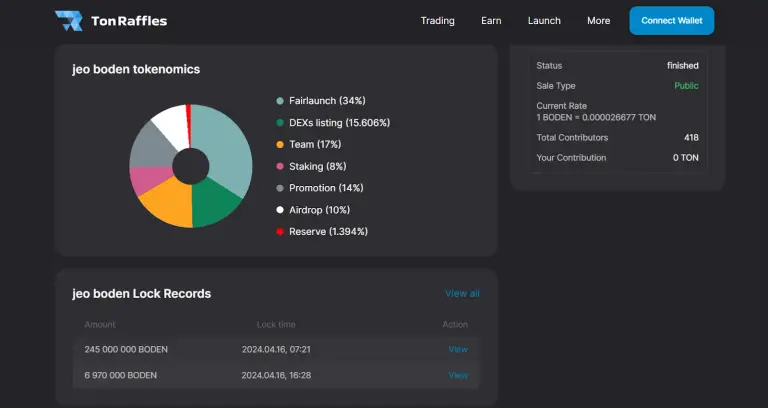768x408 pixels.
Task: Click the Action column header
Action: (455, 324)
